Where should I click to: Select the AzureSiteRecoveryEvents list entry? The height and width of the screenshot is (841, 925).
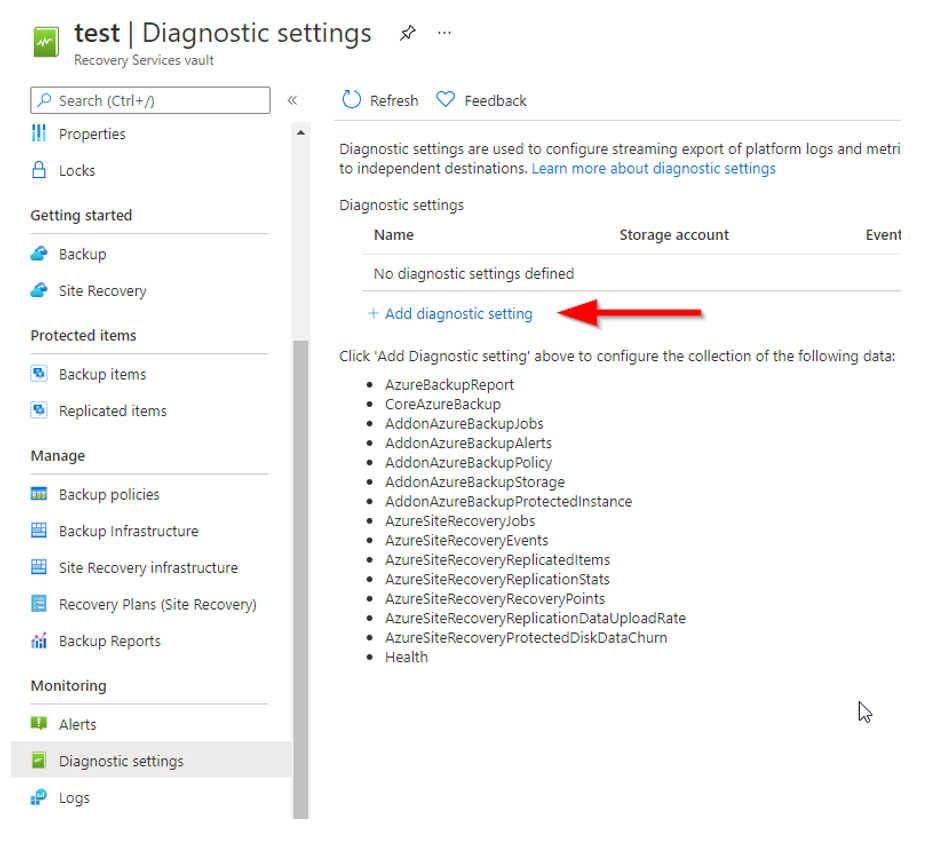point(467,541)
